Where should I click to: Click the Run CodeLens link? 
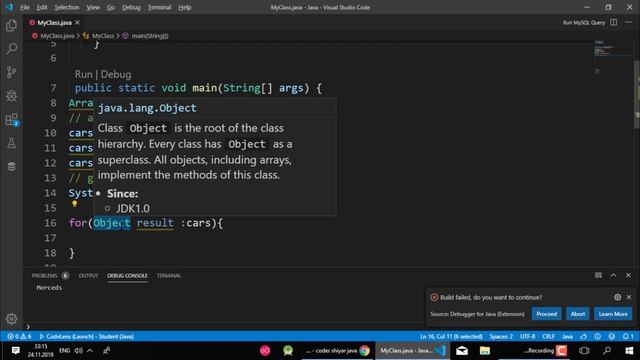tap(84, 74)
